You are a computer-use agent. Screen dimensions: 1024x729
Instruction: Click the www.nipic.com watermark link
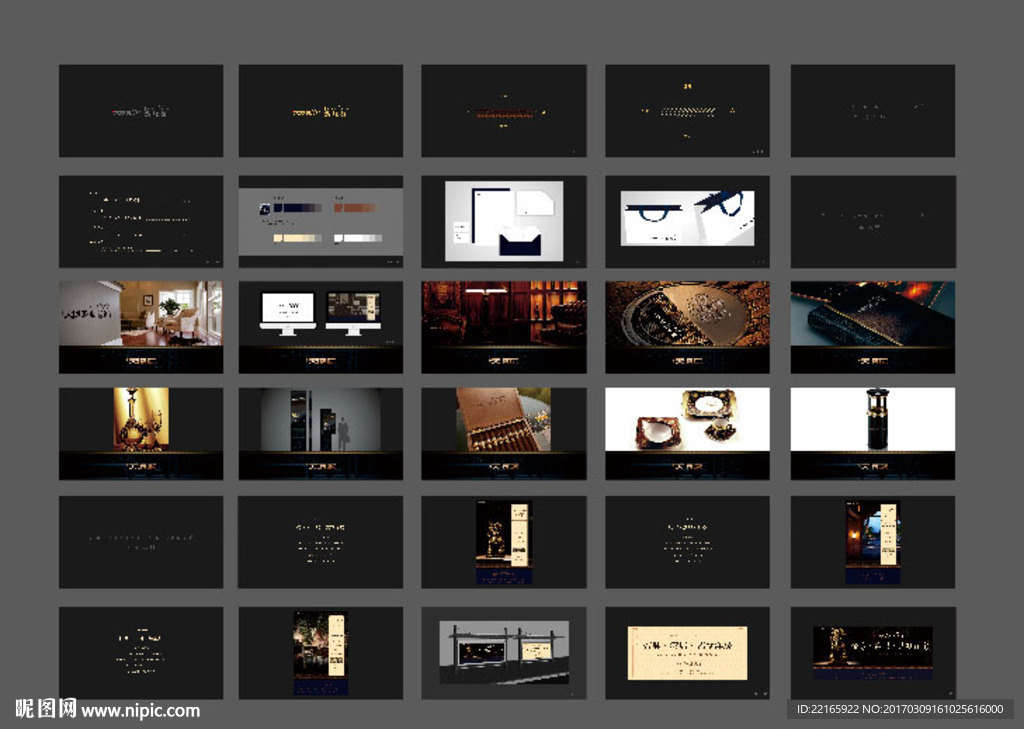tap(140, 711)
